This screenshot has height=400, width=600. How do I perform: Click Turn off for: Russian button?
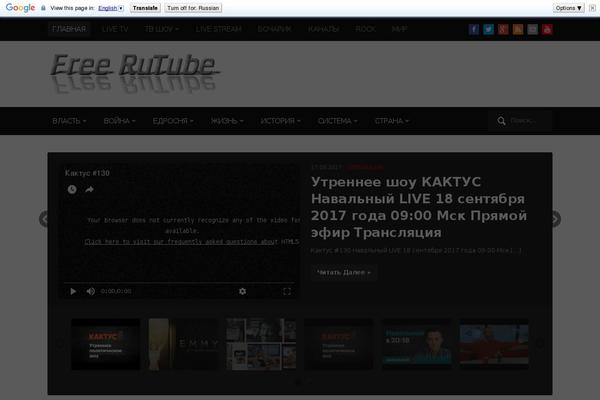point(193,8)
